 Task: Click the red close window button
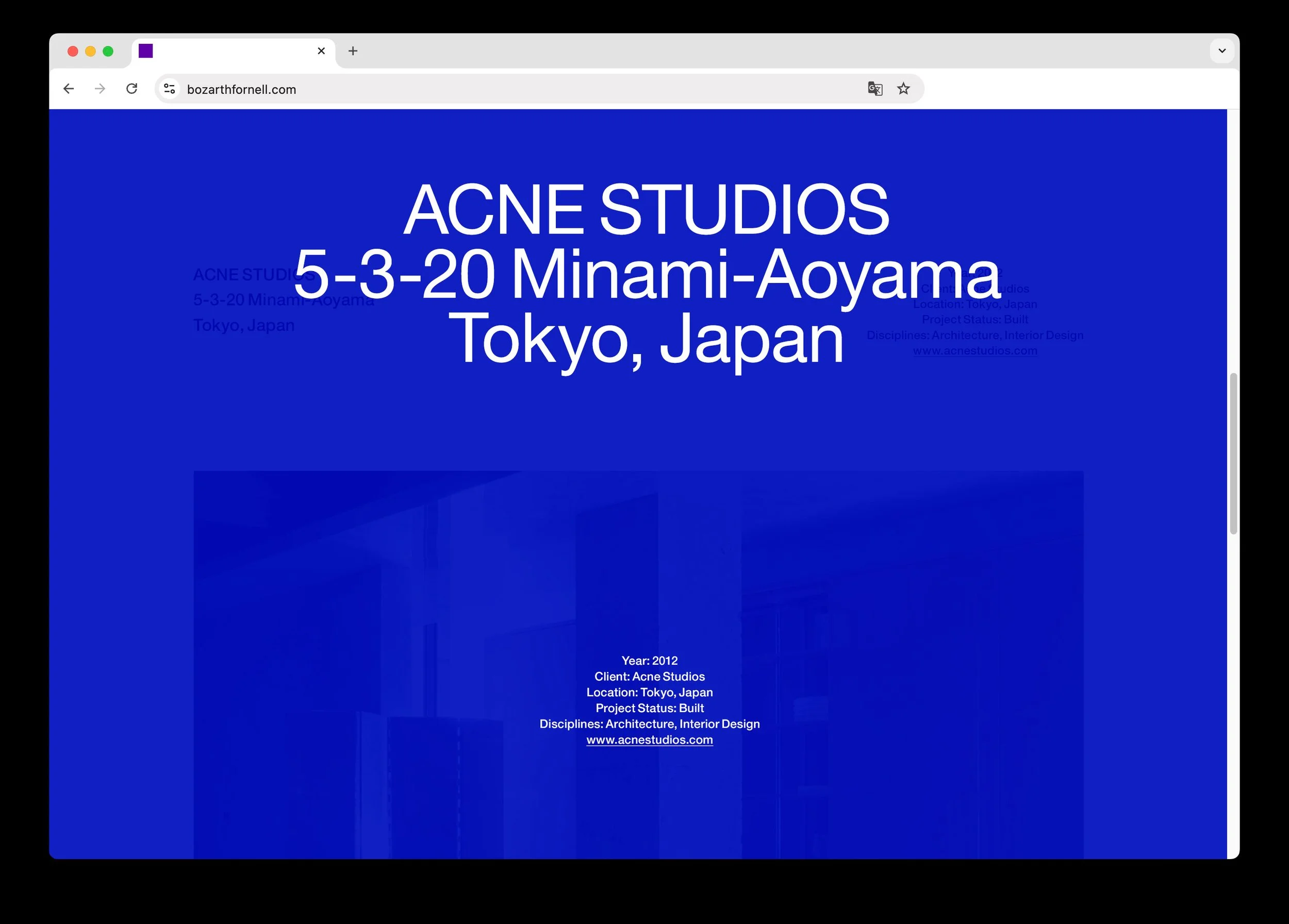coord(73,51)
